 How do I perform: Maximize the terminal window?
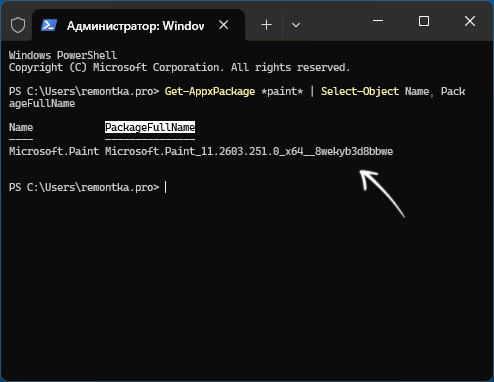(424, 21)
